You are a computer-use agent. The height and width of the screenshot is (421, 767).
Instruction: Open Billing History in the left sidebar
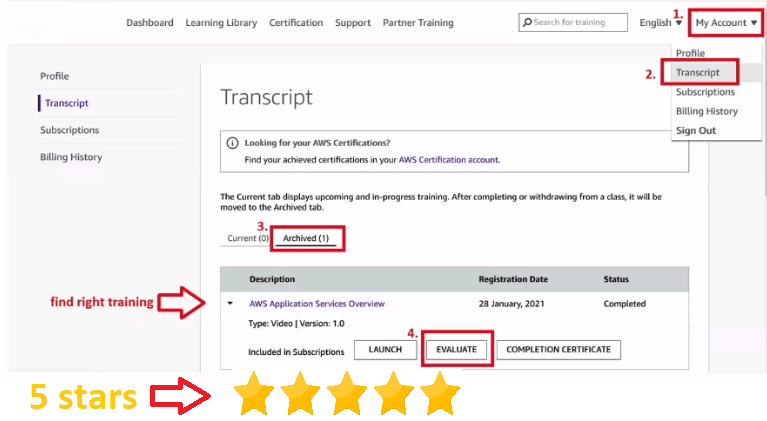point(71,157)
